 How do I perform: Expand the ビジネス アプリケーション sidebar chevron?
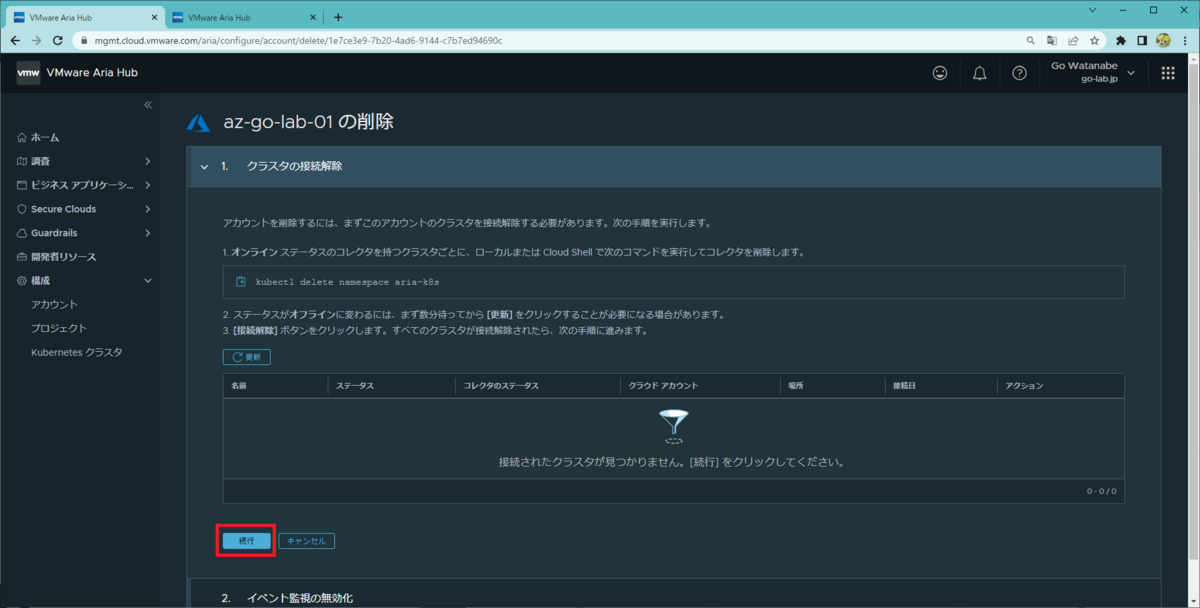tap(147, 185)
